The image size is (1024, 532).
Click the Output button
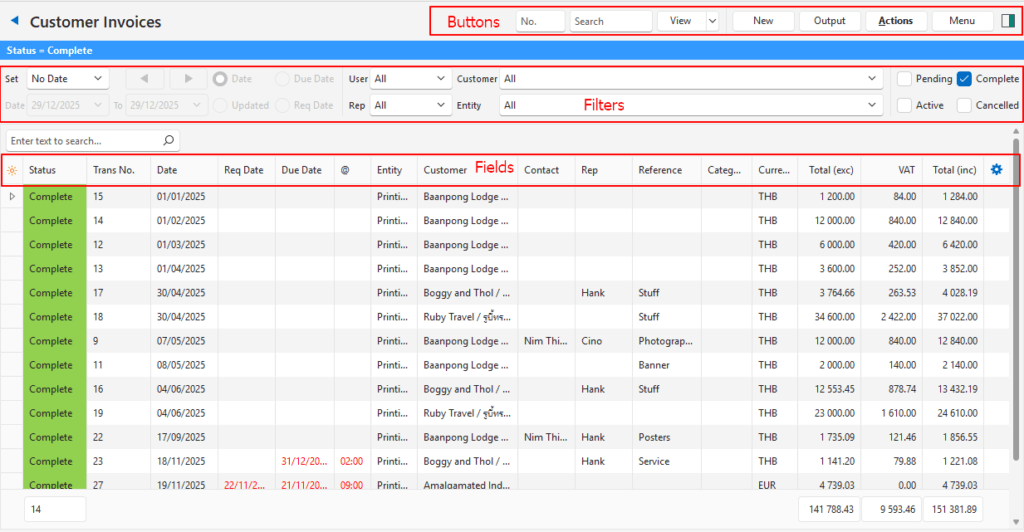pyautogui.click(x=829, y=21)
